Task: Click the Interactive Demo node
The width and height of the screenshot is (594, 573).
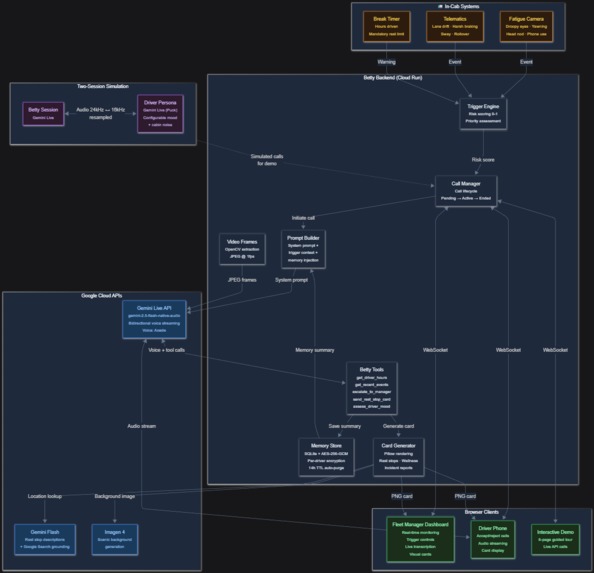Action: [555, 539]
